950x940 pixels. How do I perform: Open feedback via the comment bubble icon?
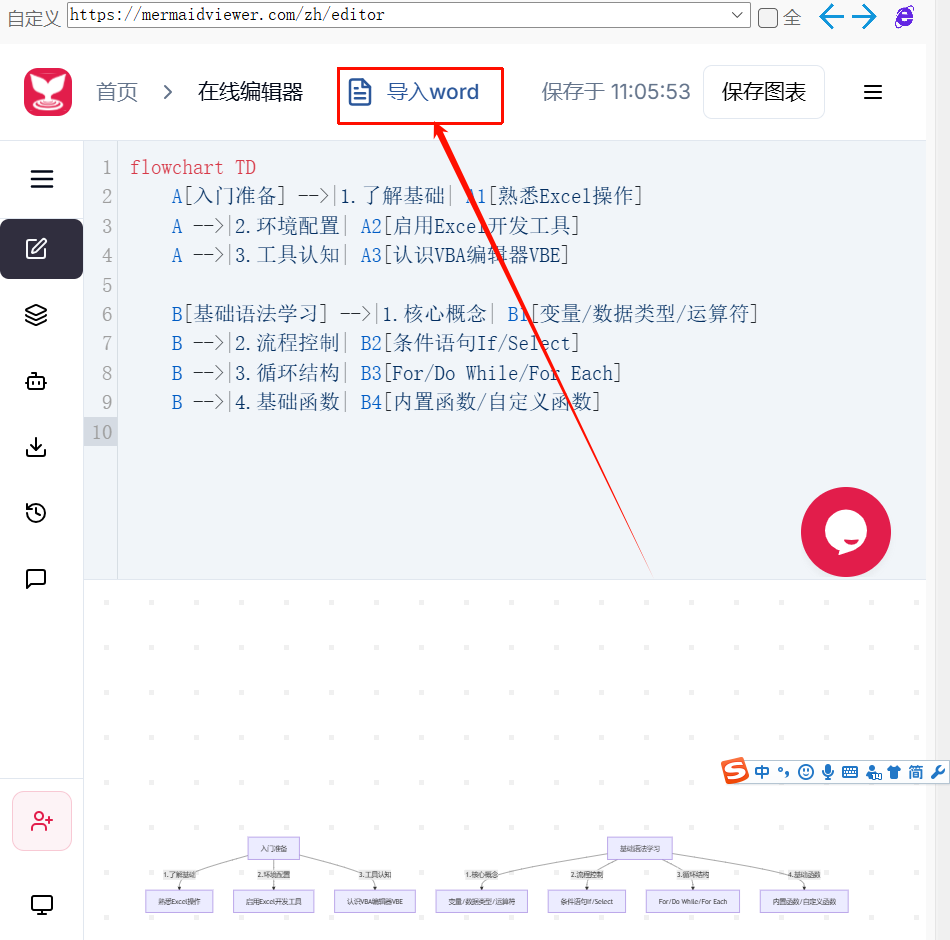tap(35, 579)
